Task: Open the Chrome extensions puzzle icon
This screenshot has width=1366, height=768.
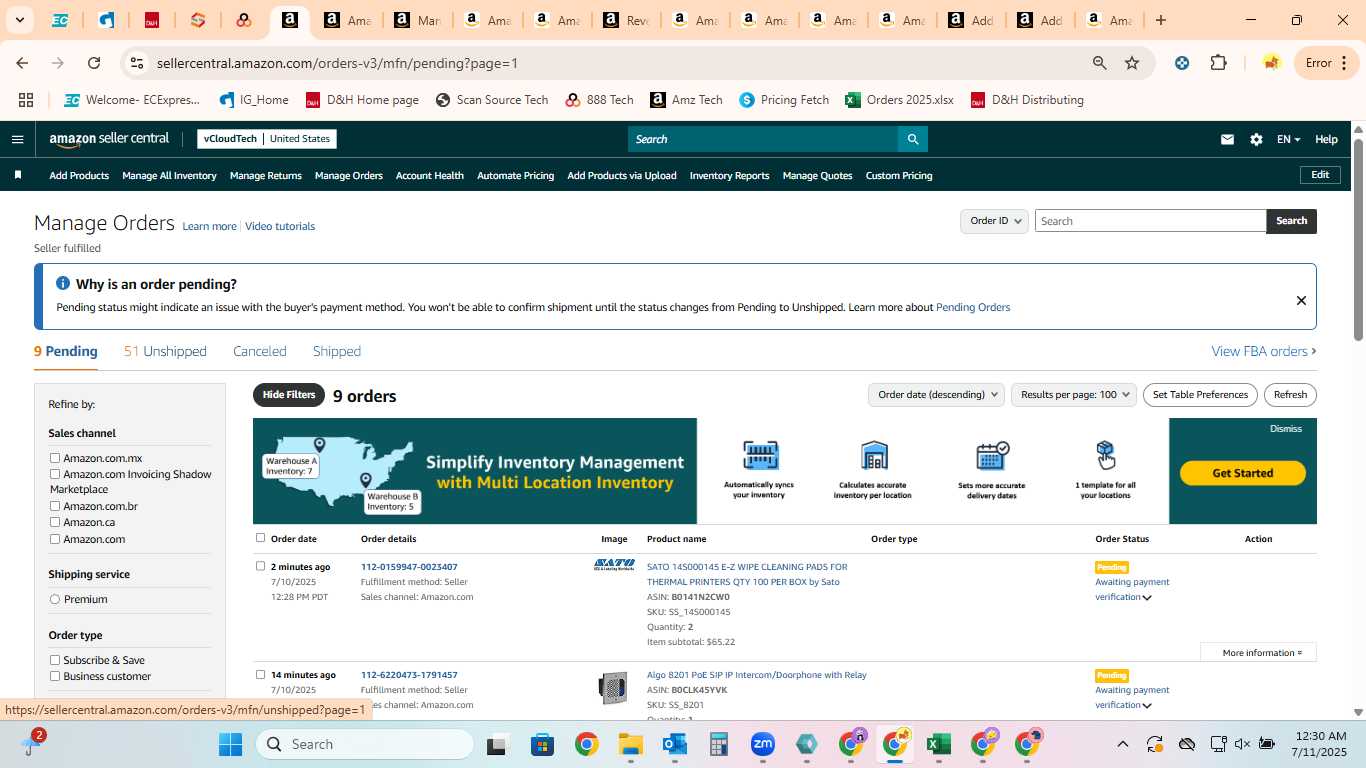Action: pos(1218,63)
